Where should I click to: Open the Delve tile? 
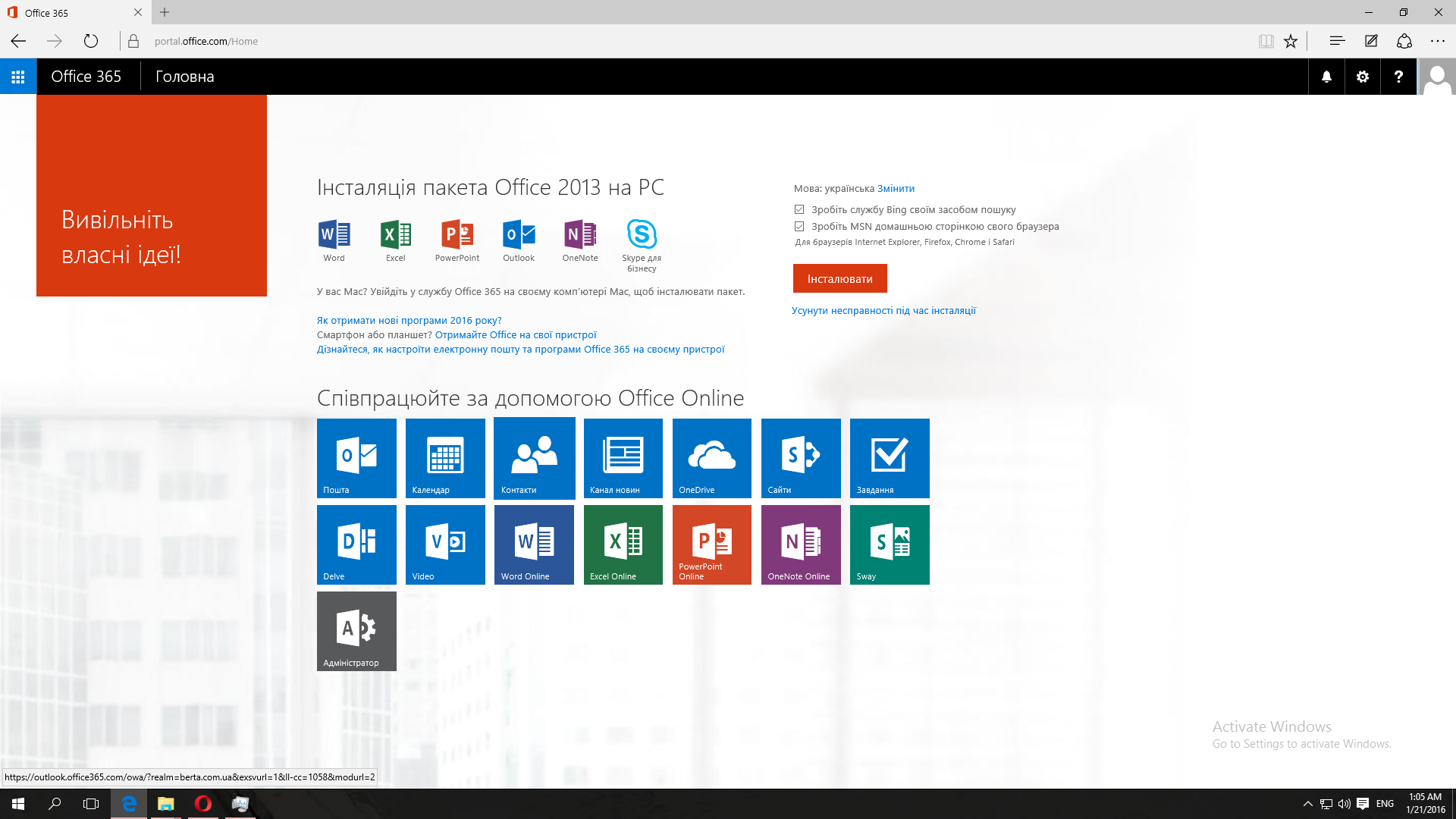coord(356,544)
